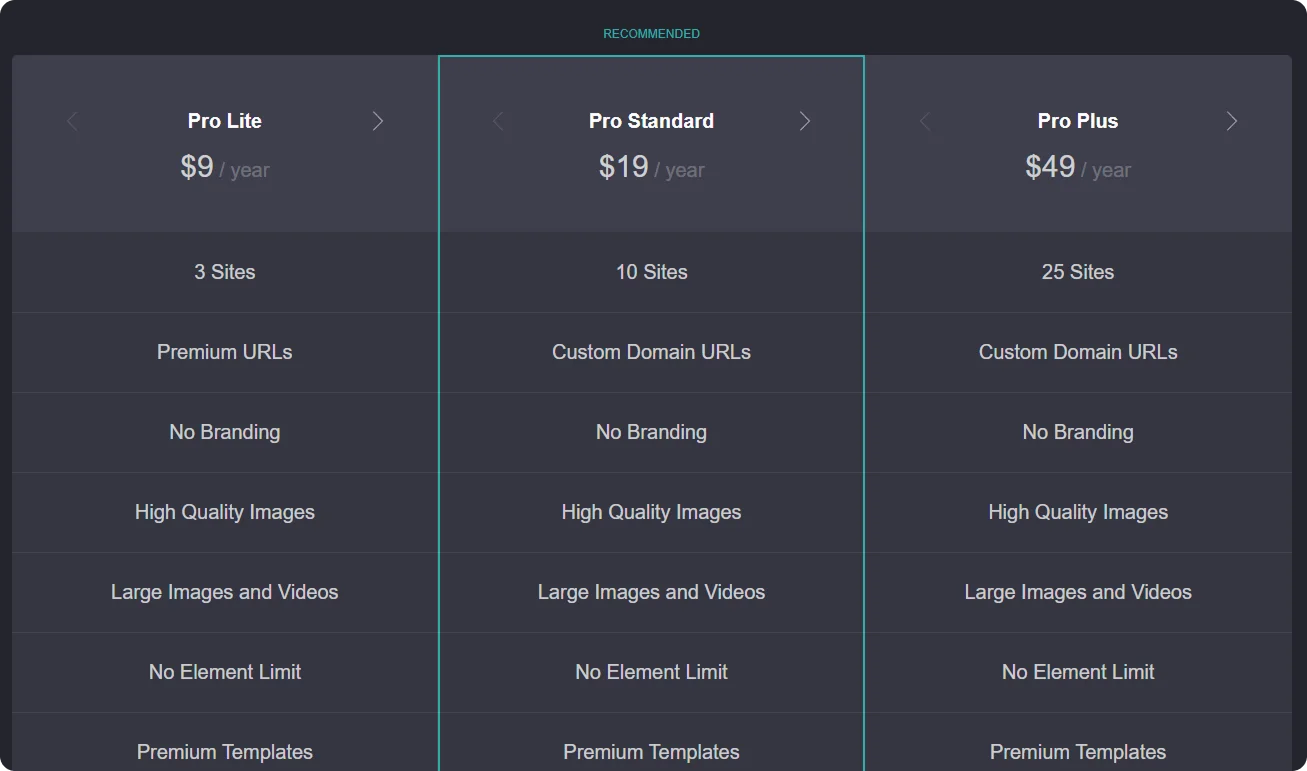
Task: Click the 10 Sites feature
Action: (652, 272)
